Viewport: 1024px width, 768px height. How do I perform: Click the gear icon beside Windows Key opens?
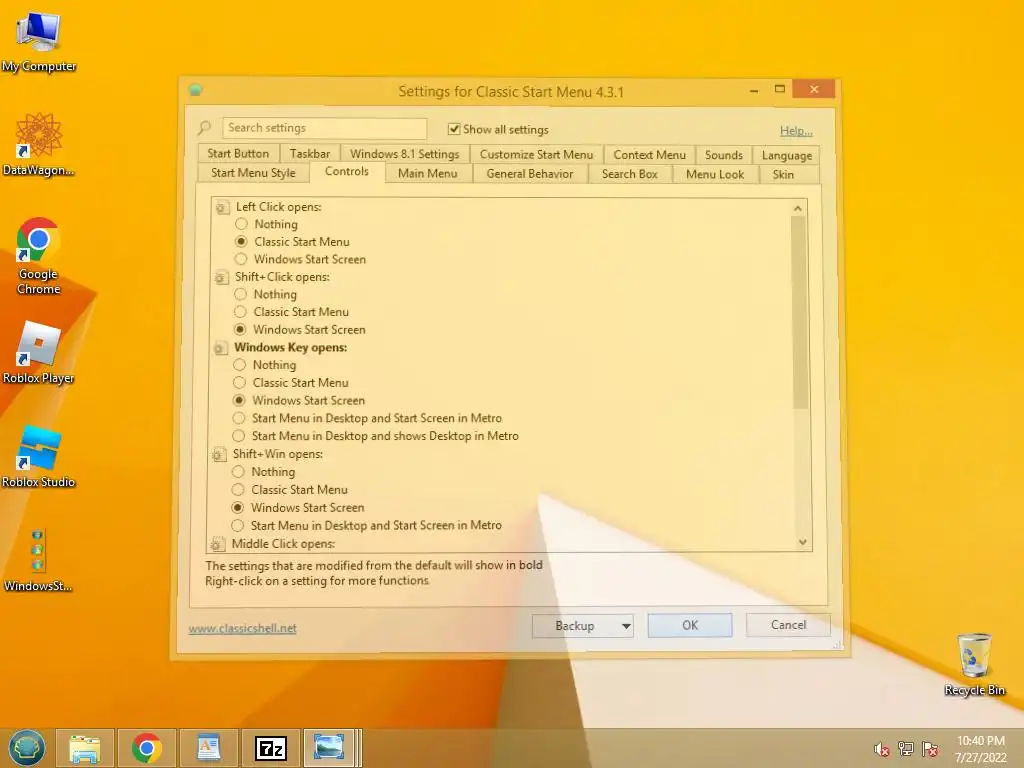click(x=221, y=348)
